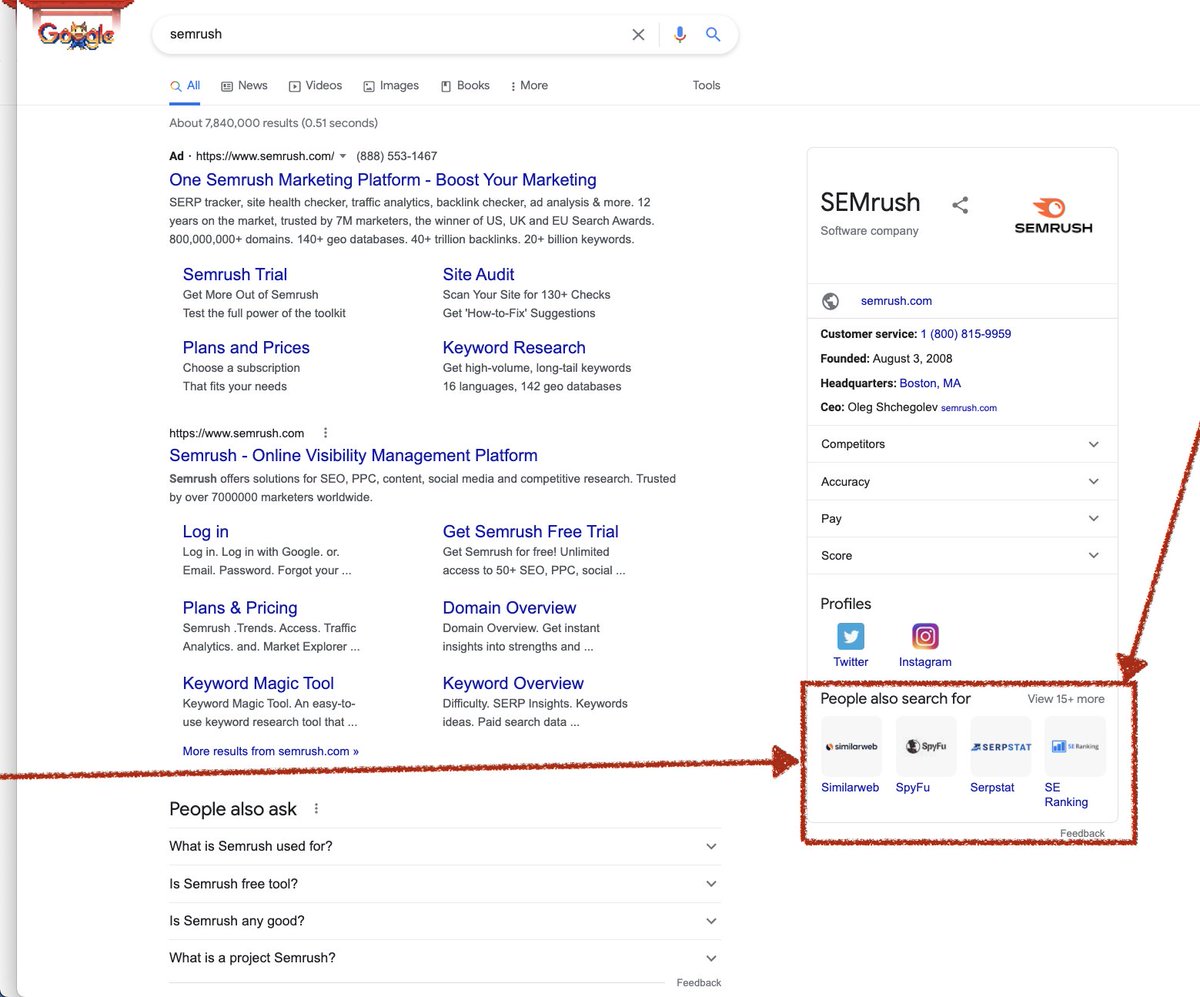Click the Twitter label under Profiles
Screen dimensions: 1200x997
851,662
